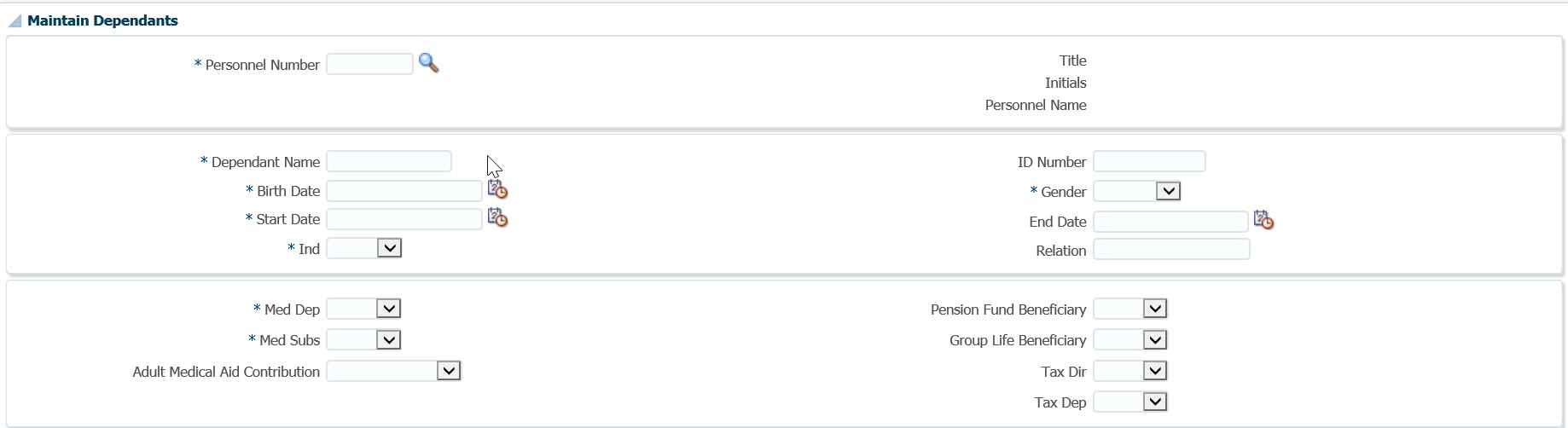Open the Ind dropdown list
Screen dimensions: 1568x428
coord(389,248)
